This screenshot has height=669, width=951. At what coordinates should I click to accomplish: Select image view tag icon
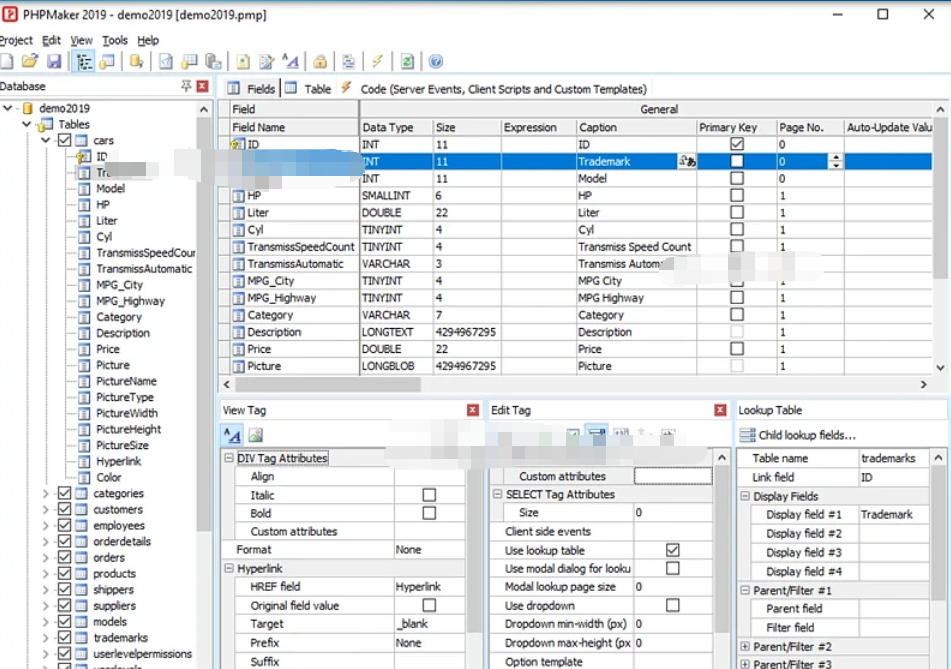(x=255, y=435)
